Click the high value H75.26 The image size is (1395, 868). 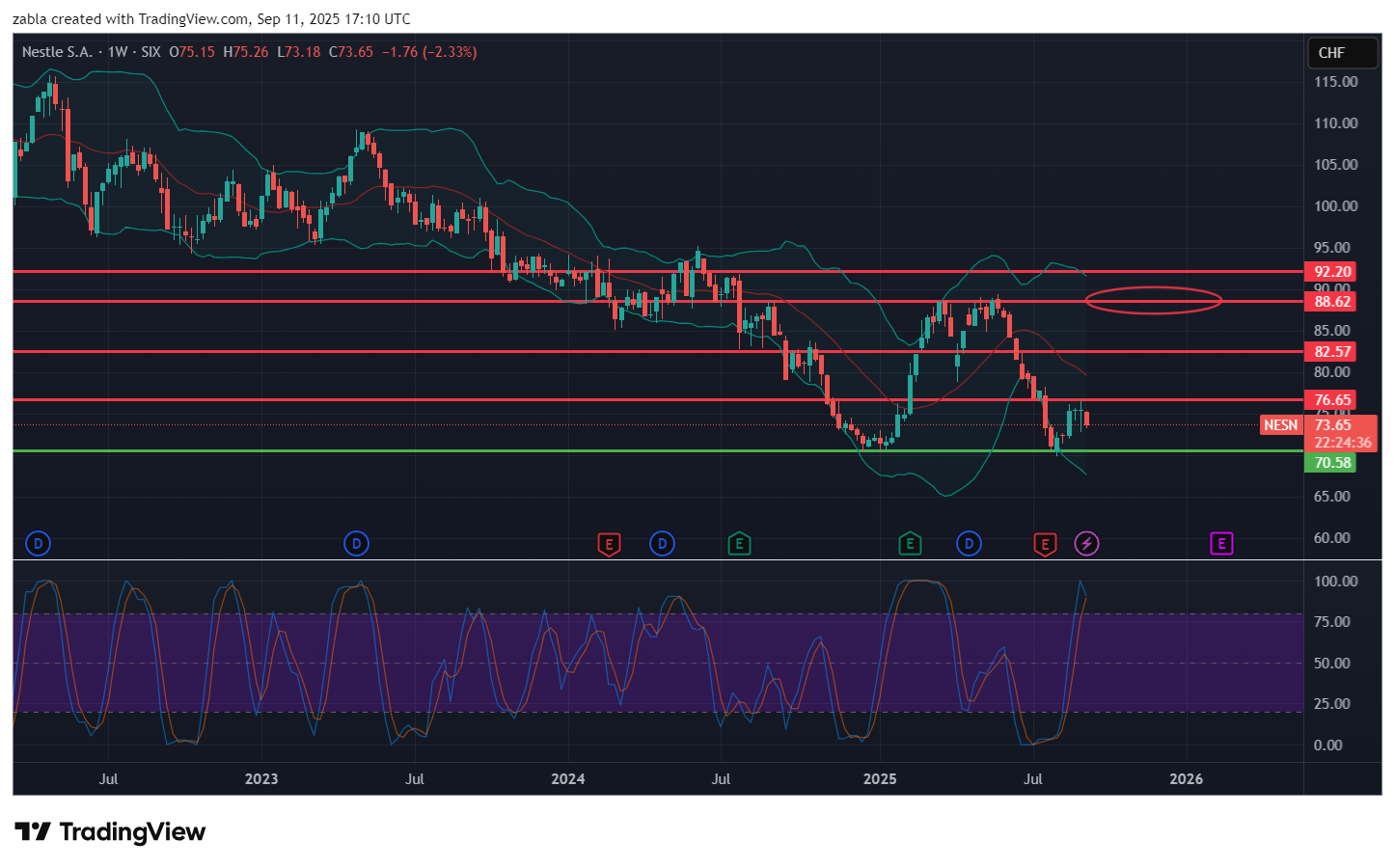point(246,52)
